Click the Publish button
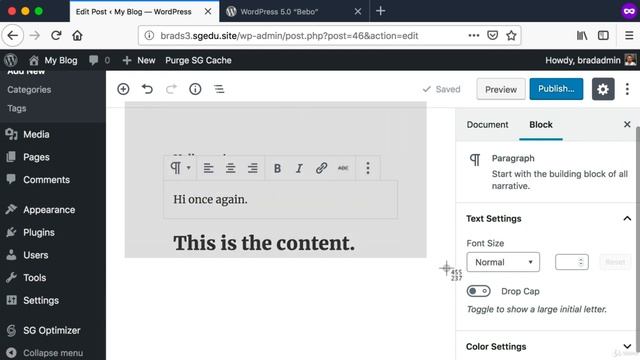This screenshot has height=360, width=640. tap(556, 89)
